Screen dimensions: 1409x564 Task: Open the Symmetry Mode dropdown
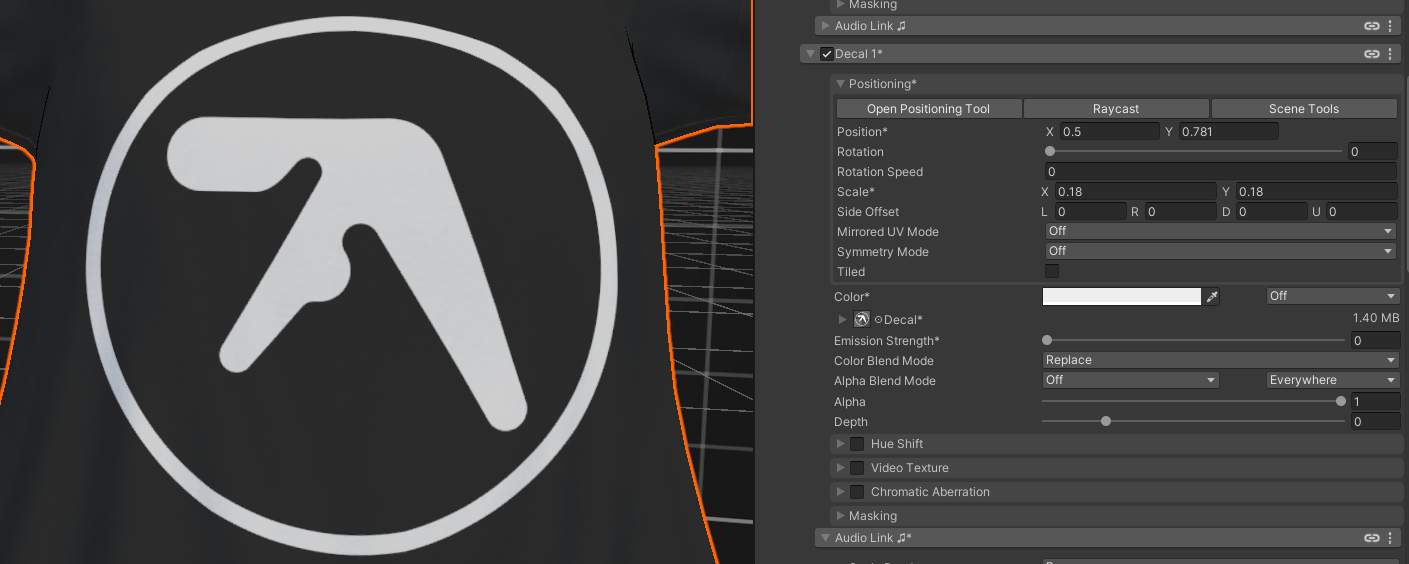[1220, 251]
